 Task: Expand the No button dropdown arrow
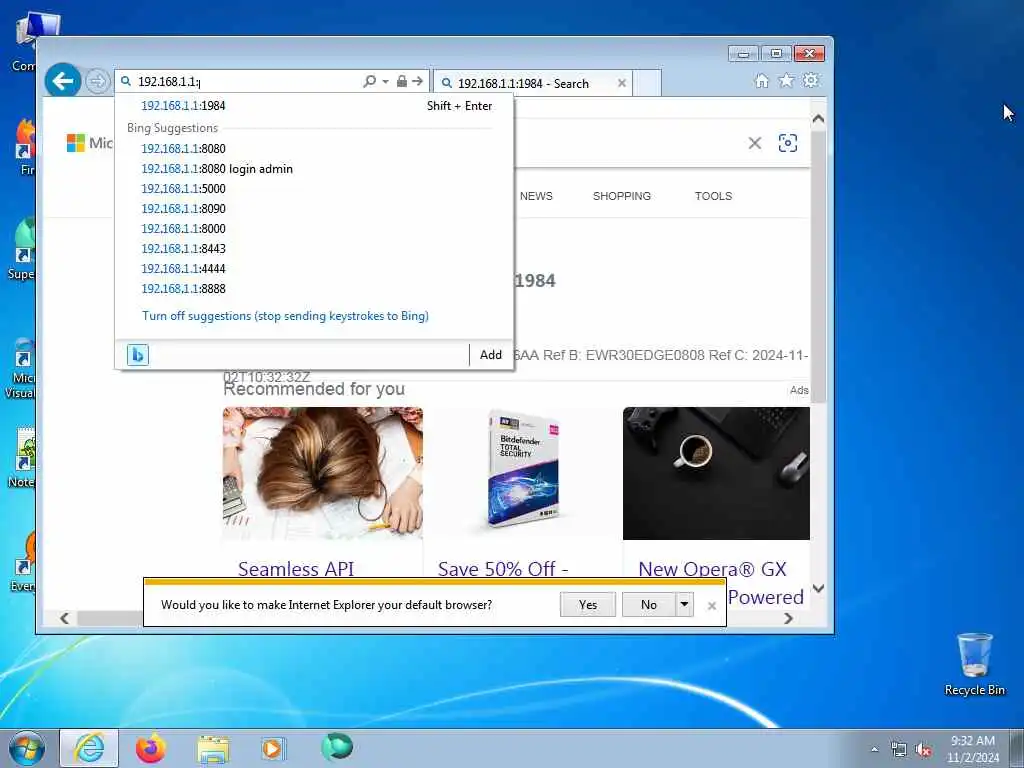point(684,605)
